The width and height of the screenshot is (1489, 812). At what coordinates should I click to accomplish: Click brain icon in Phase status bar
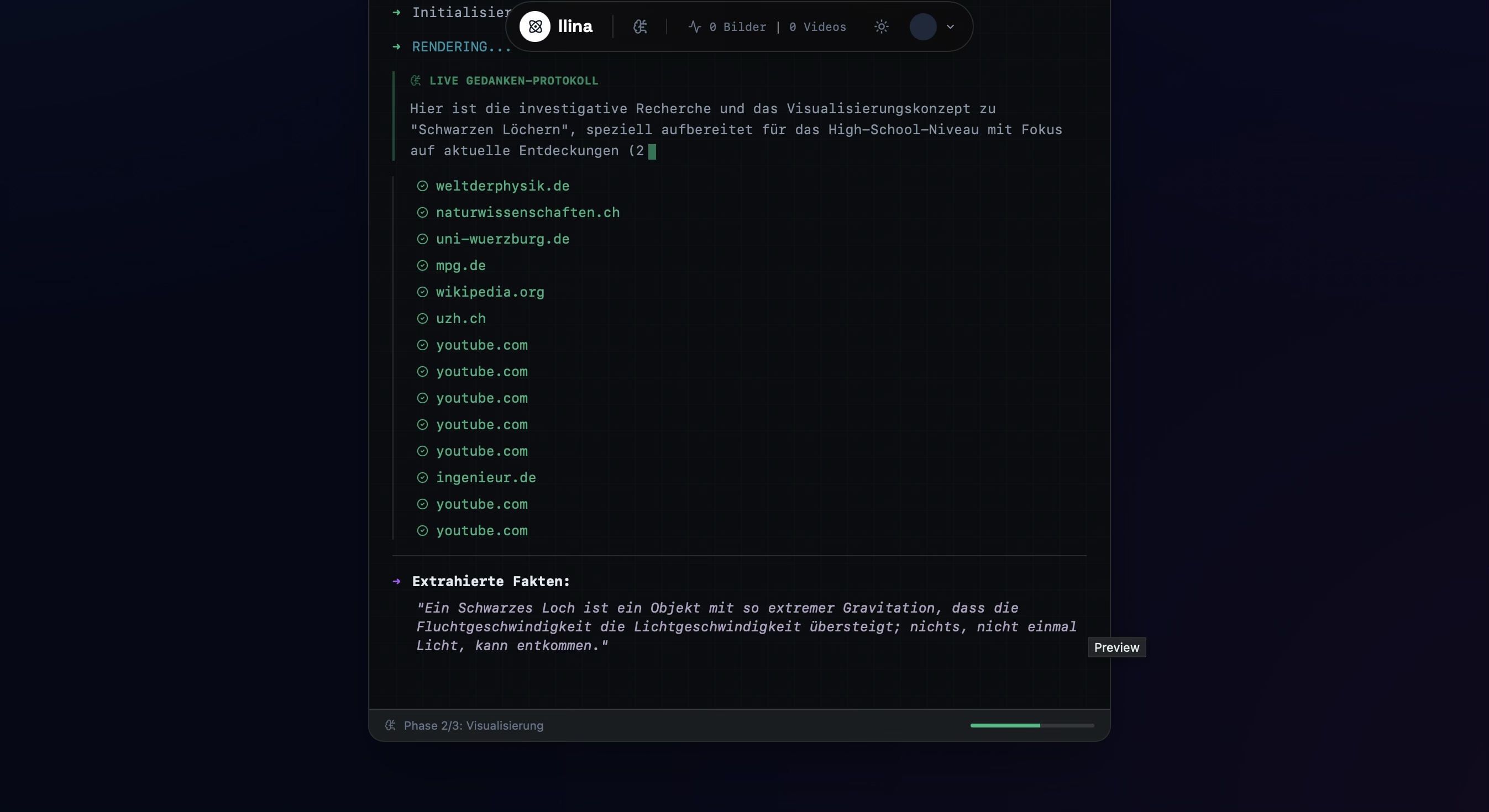click(391, 725)
